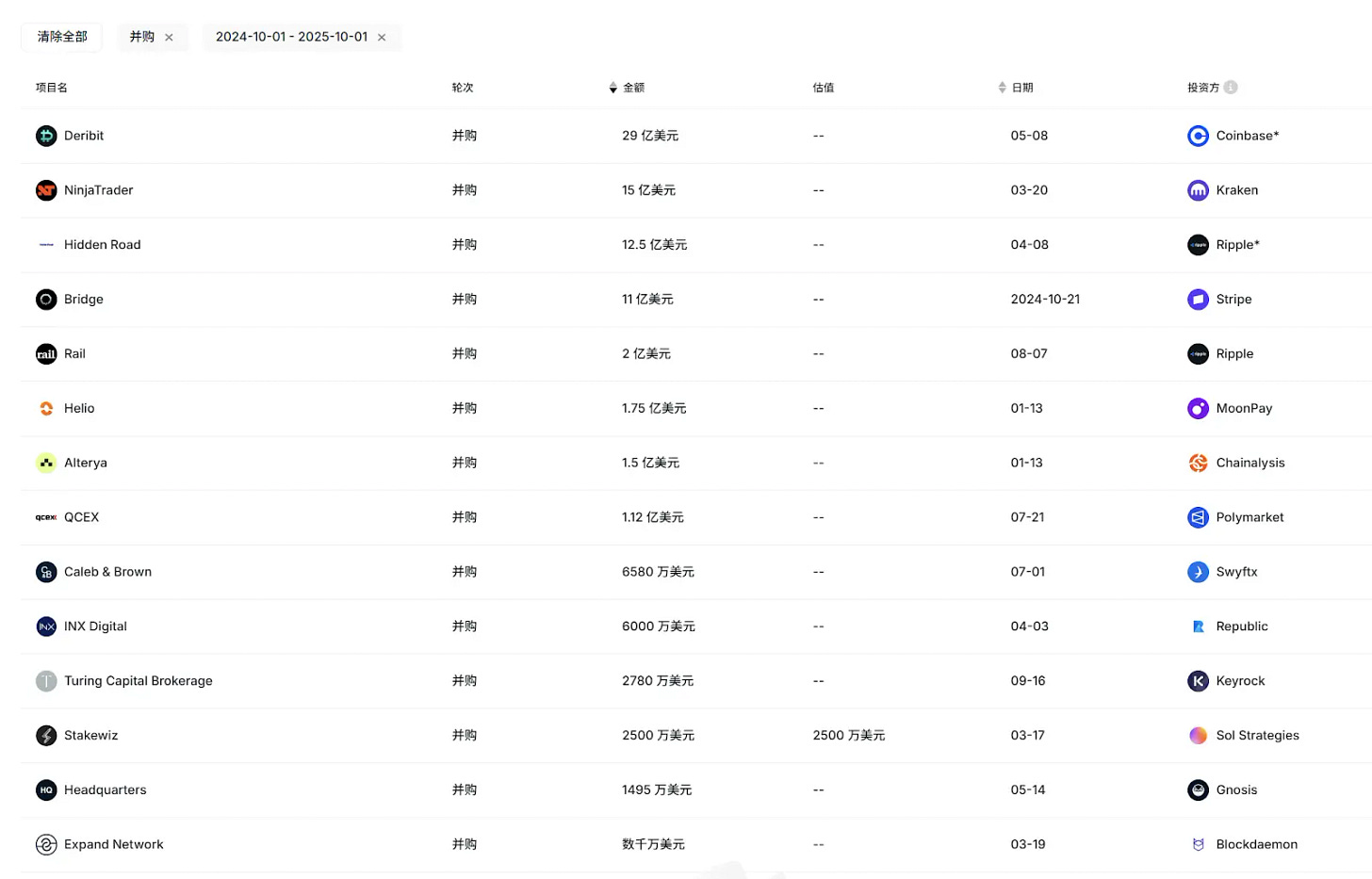Open the Kraken investor link
This screenshot has height=879, width=1372.
tap(1237, 190)
